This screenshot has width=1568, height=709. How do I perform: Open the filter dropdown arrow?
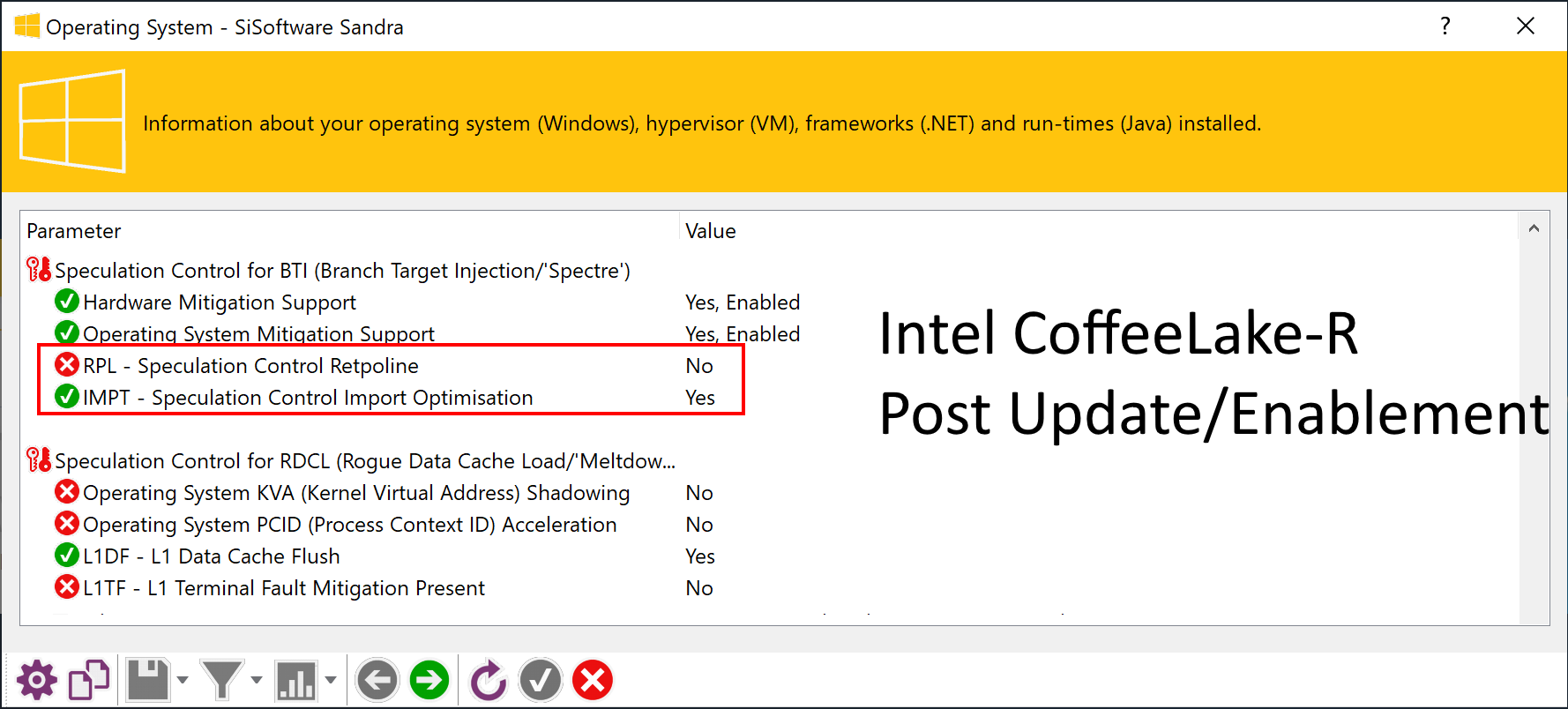257,680
